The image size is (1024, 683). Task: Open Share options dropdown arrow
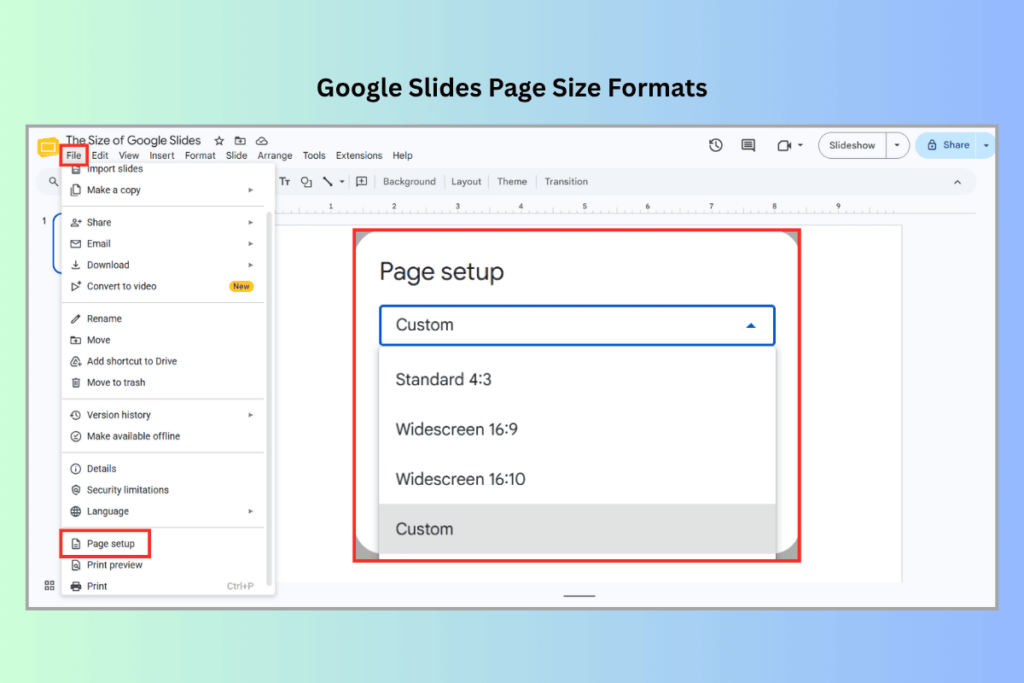(986, 145)
